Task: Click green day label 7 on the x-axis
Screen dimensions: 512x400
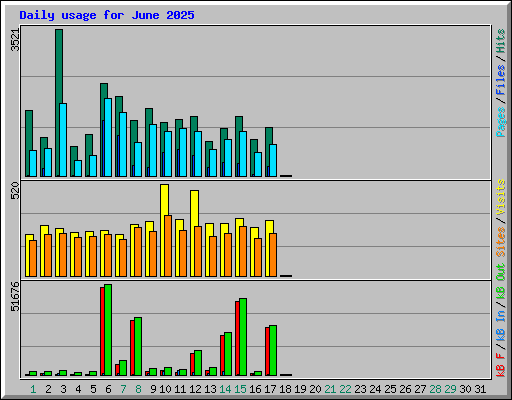Action: point(123,389)
